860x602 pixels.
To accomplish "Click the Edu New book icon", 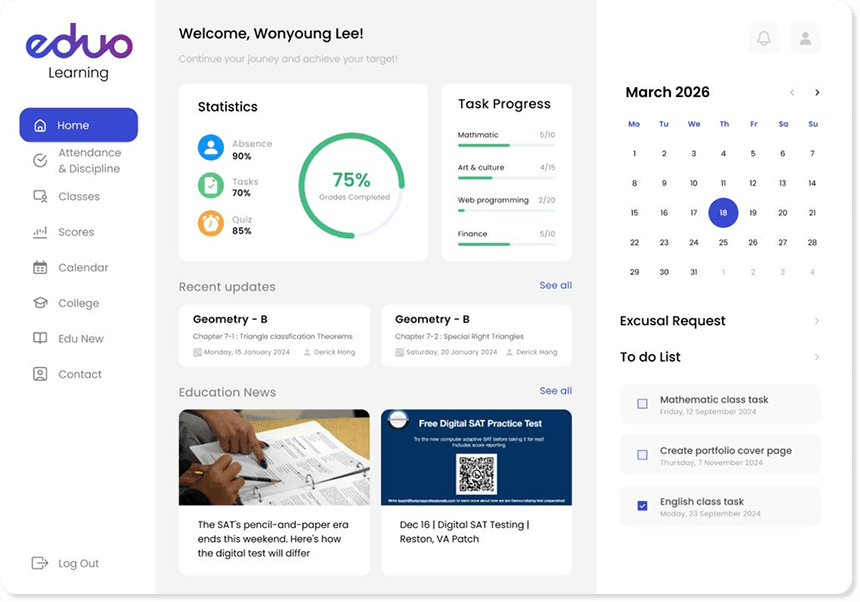I will tap(40, 338).
